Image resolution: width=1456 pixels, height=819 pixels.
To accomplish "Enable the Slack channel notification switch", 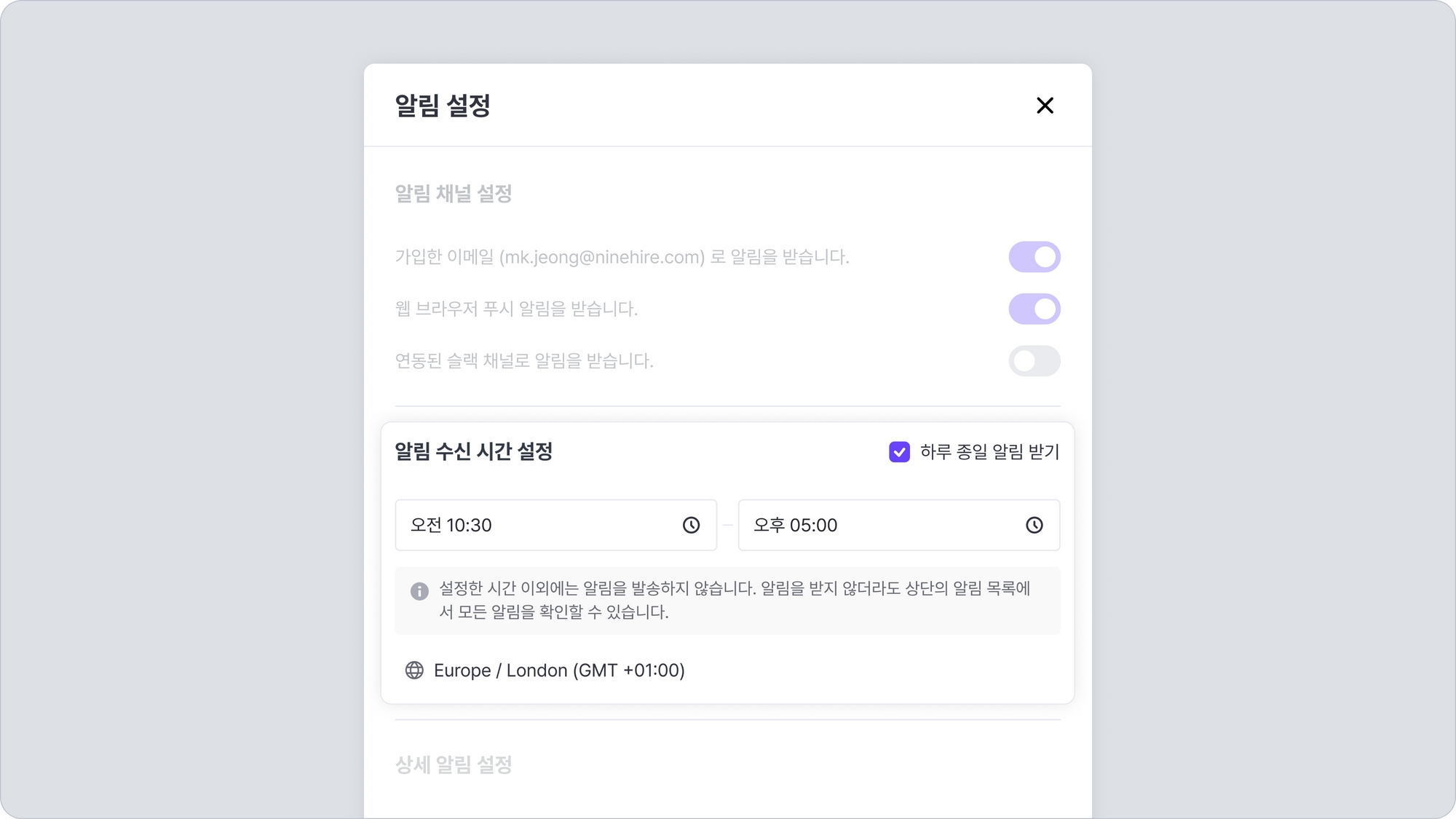I will click(x=1034, y=361).
